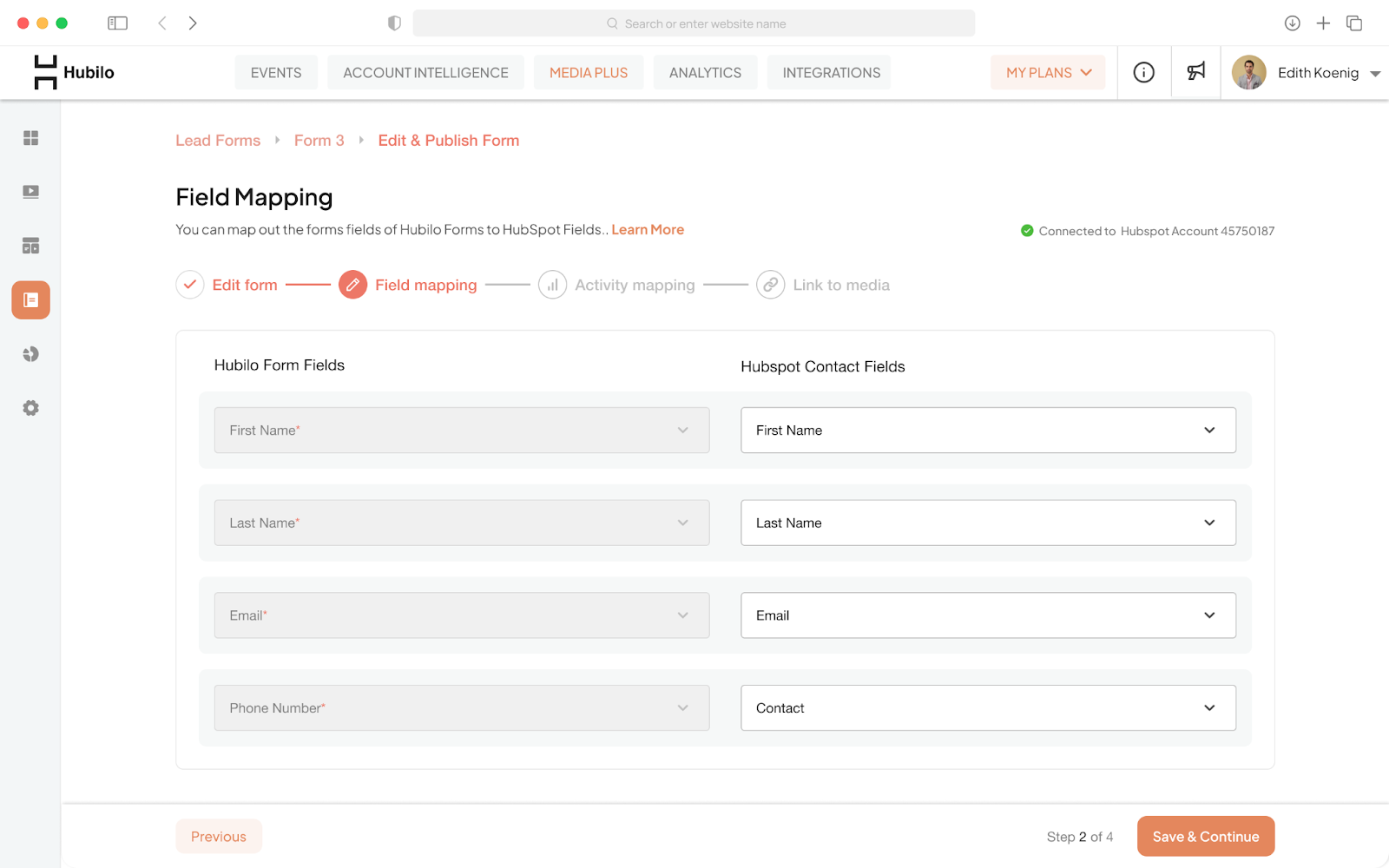Screen dimensions: 1389x868
Task: Show browser tab overview icon
Action: [x=1354, y=23]
